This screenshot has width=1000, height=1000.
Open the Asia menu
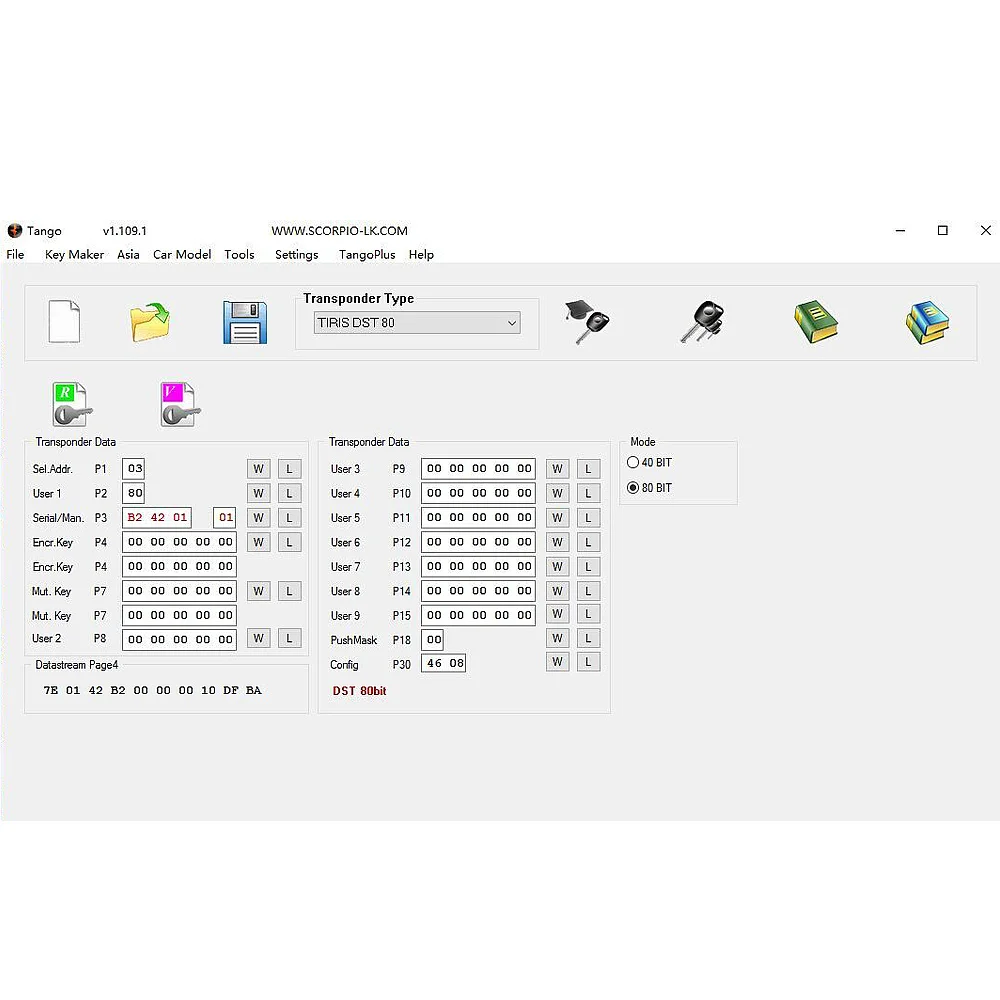(x=128, y=254)
